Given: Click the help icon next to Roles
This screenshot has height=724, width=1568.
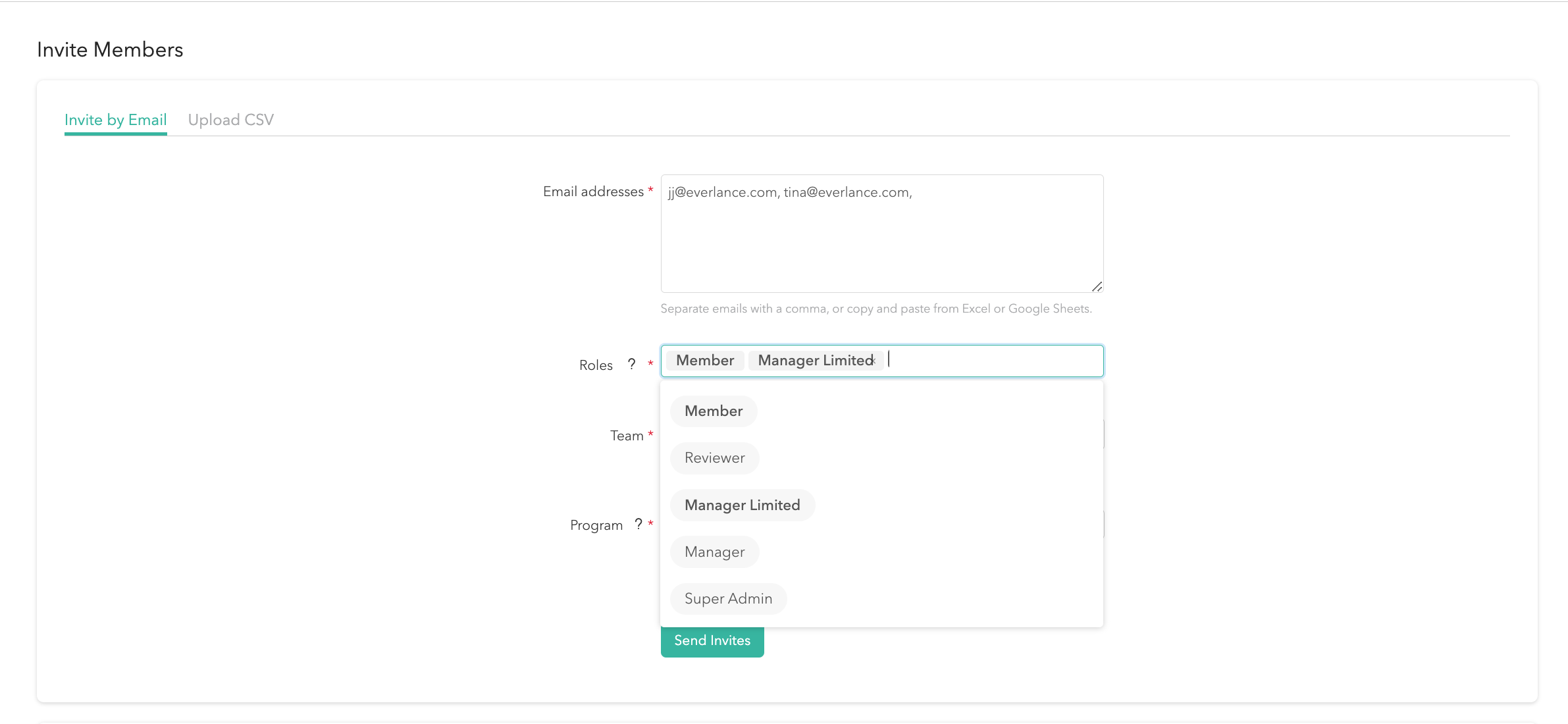Looking at the screenshot, I should click(631, 364).
